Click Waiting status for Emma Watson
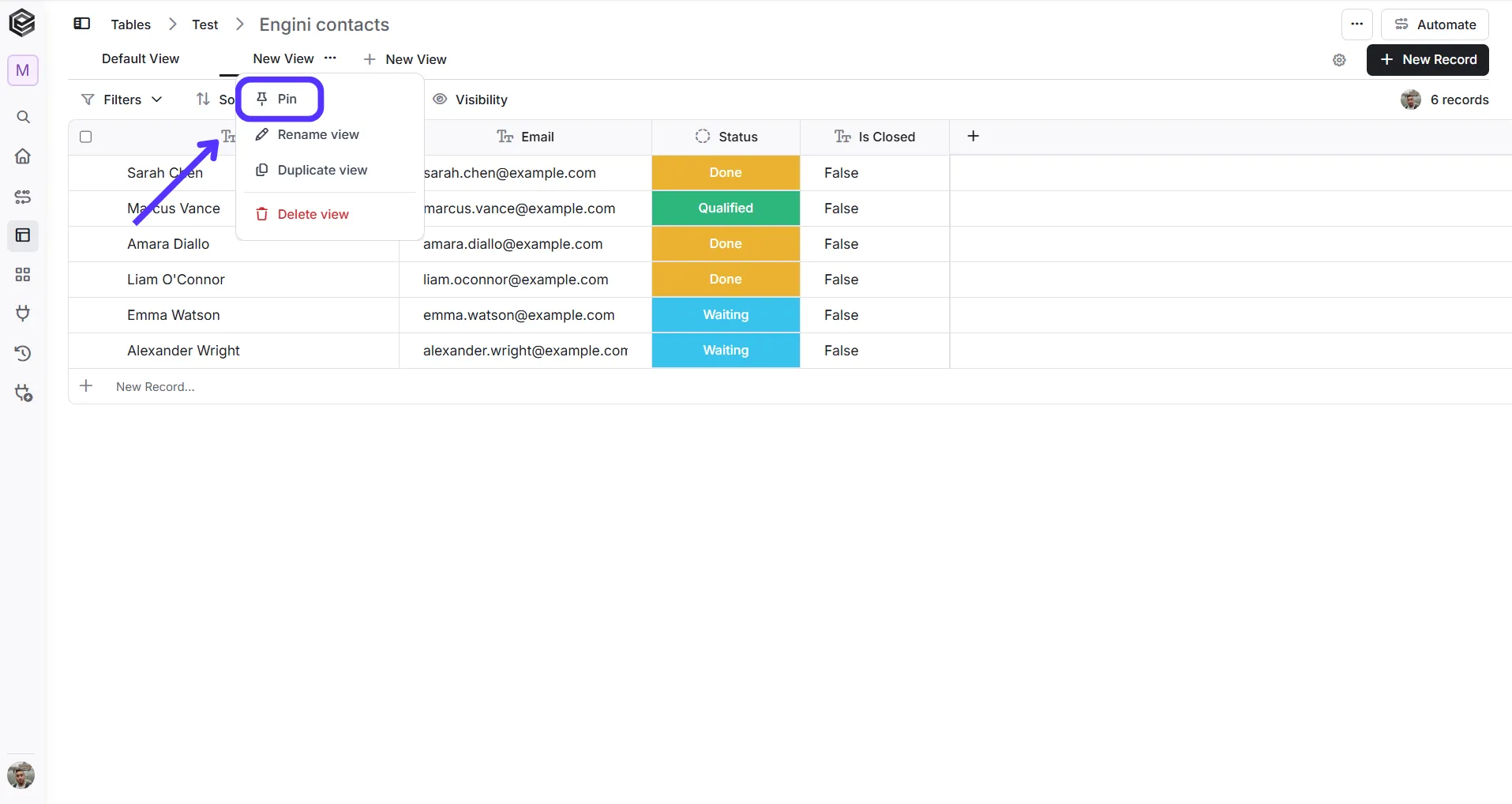The image size is (1512, 804). tap(726, 314)
